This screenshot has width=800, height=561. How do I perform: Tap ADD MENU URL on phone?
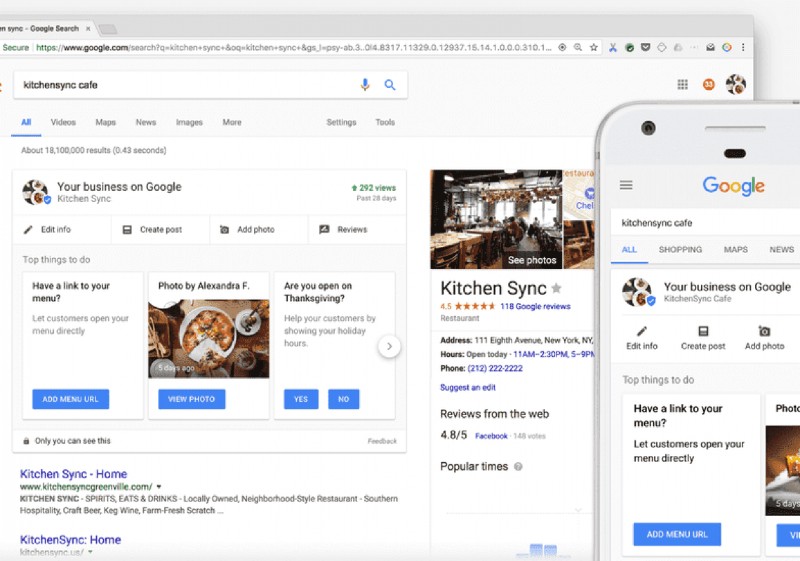(677, 534)
